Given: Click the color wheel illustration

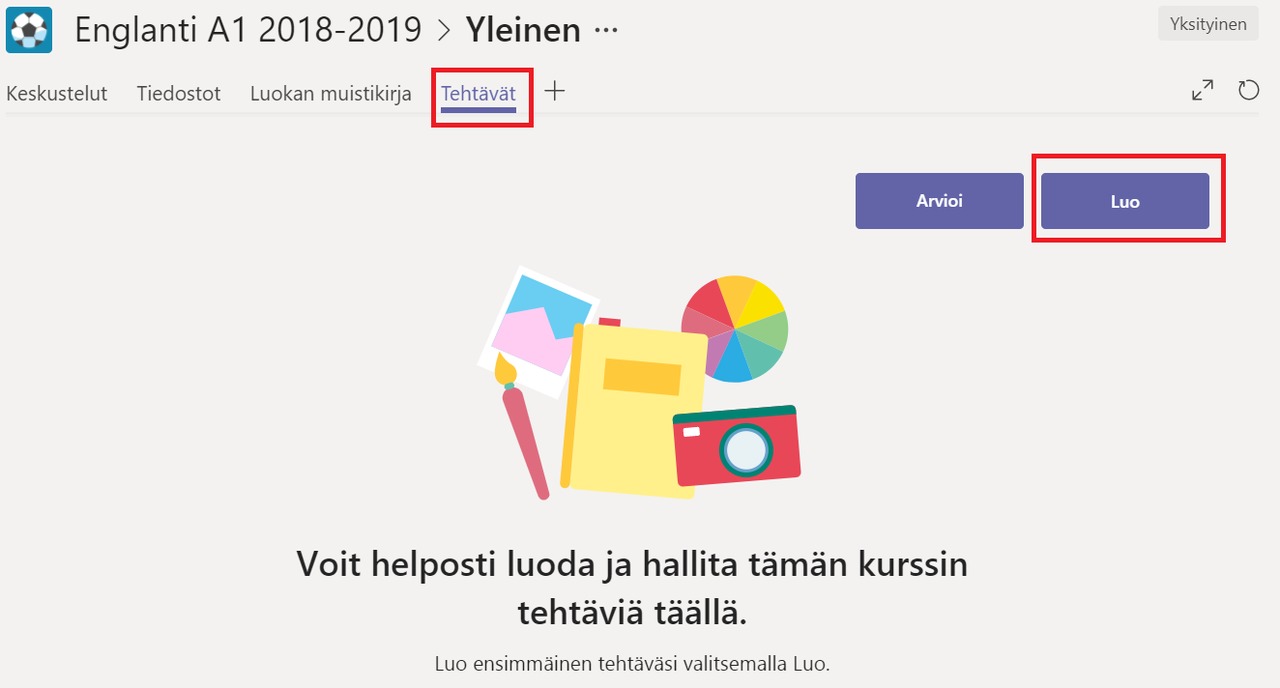Looking at the screenshot, I should (x=735, y=329).
